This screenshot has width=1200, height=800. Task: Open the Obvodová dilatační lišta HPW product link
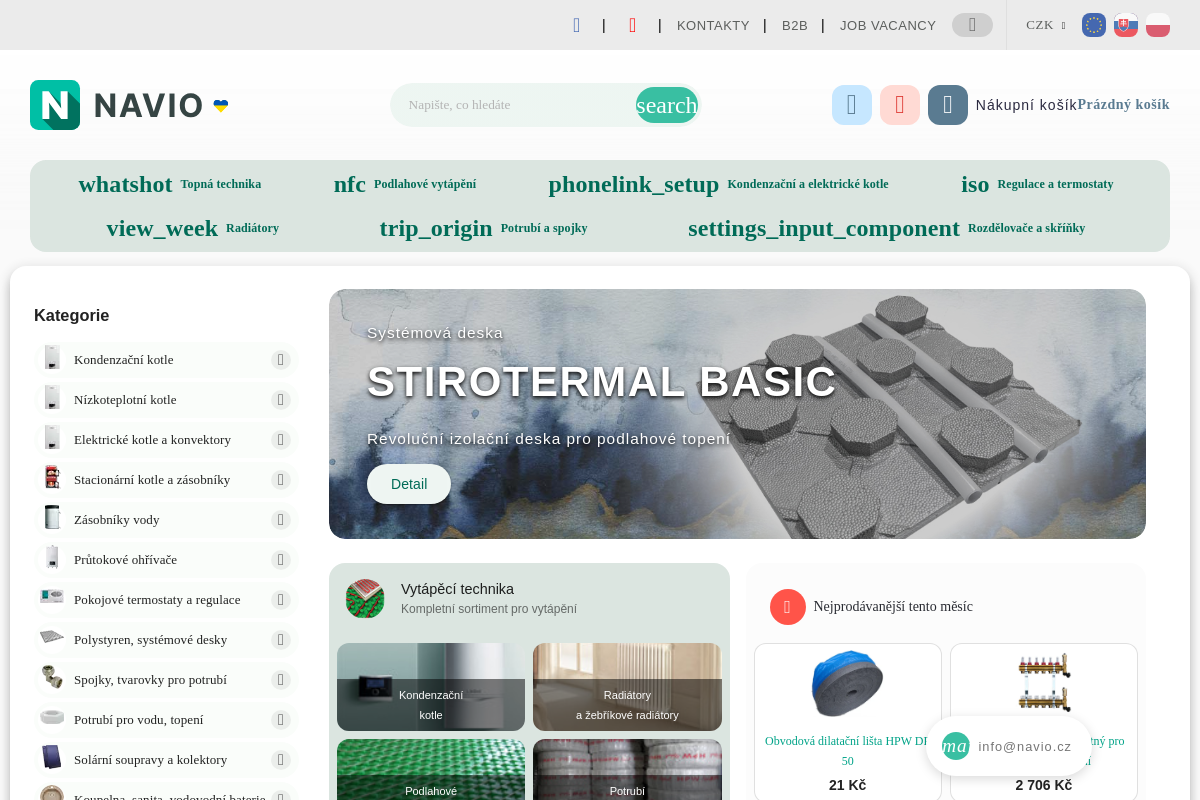pos(848,751)
